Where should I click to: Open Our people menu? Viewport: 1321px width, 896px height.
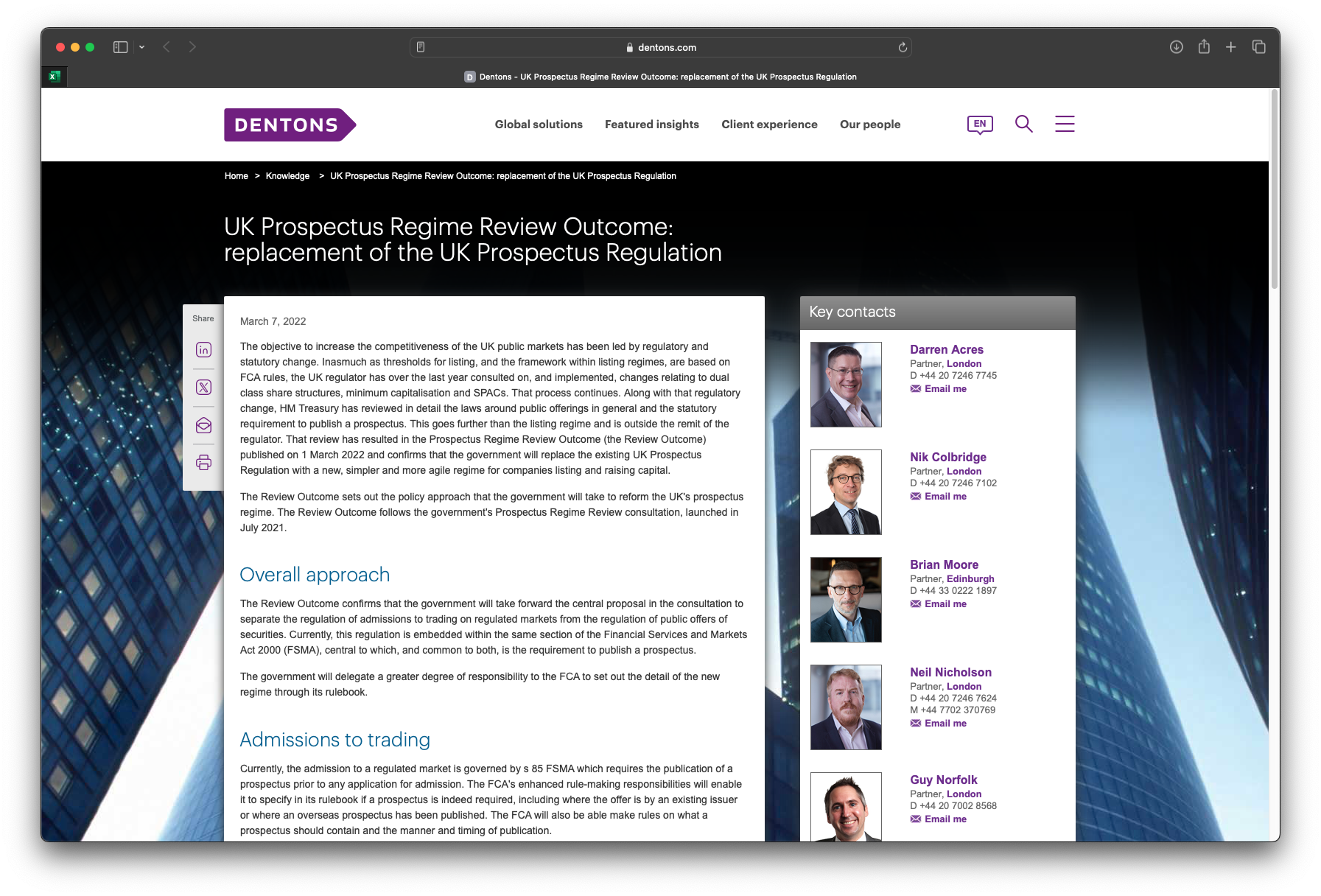[x=869, y=125]
